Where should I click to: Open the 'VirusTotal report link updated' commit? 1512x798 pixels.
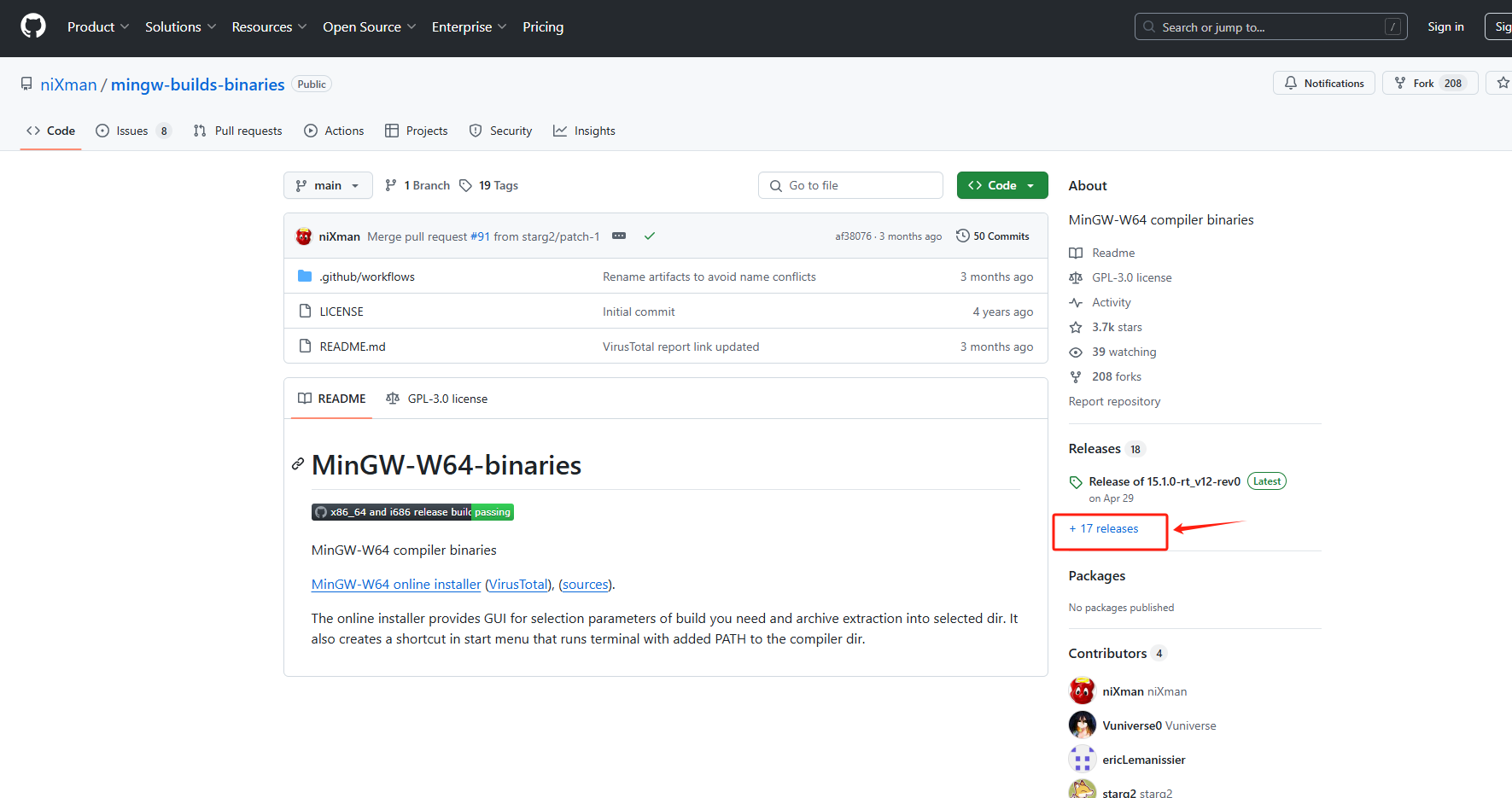coord(680,347)
